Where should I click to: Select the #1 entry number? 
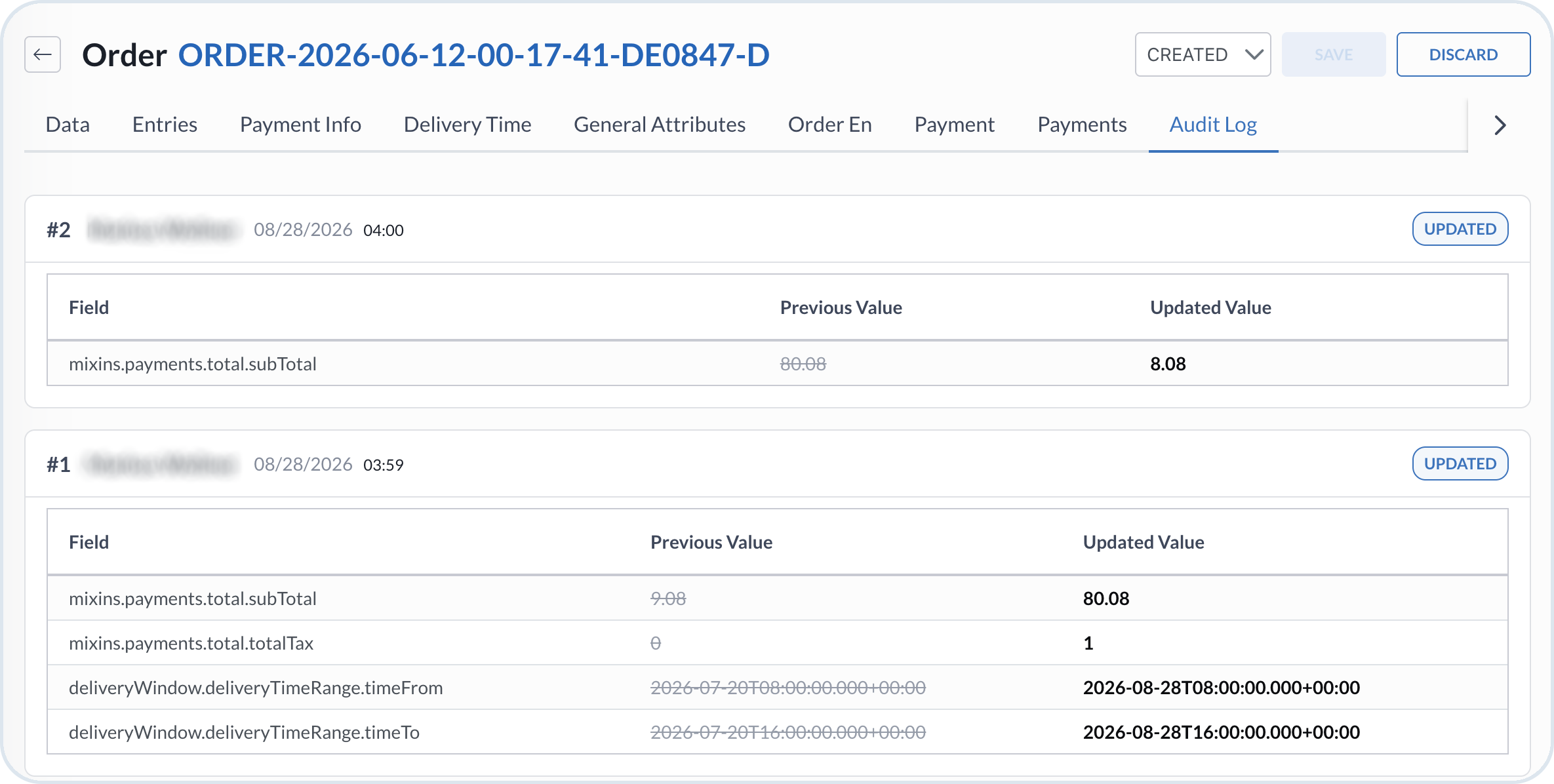tap(58, 465)
